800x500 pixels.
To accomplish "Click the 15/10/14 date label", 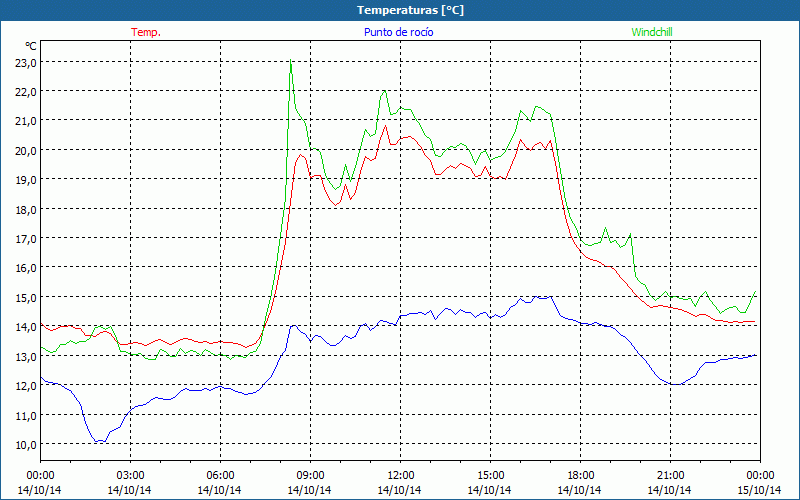I will click(759, 490).
